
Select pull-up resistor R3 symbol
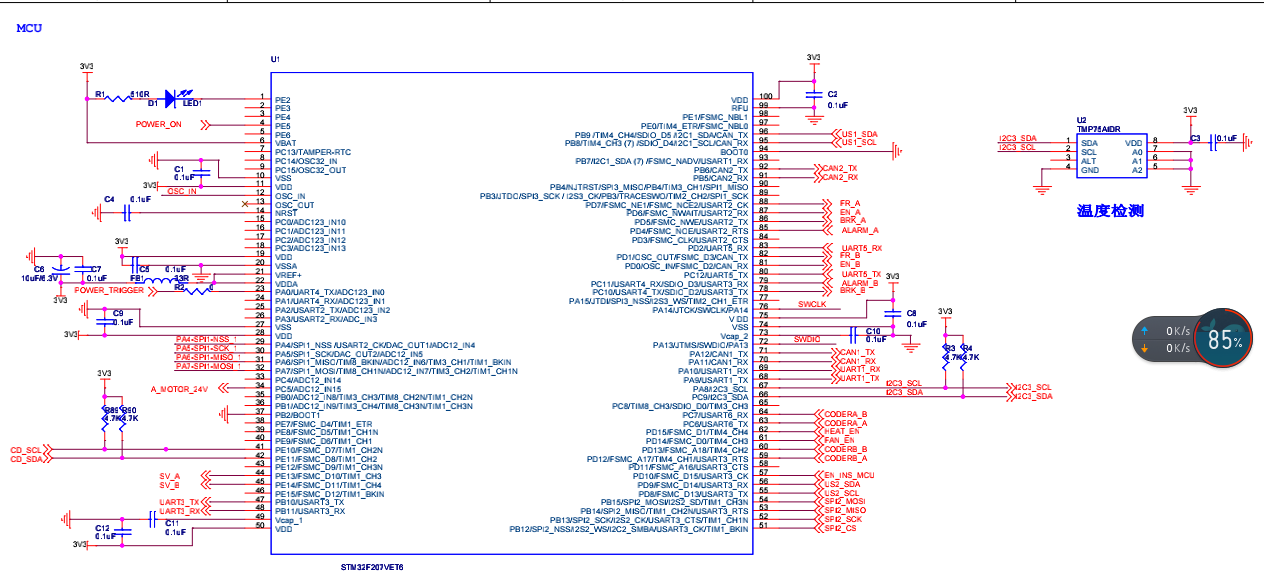point(946,354)
